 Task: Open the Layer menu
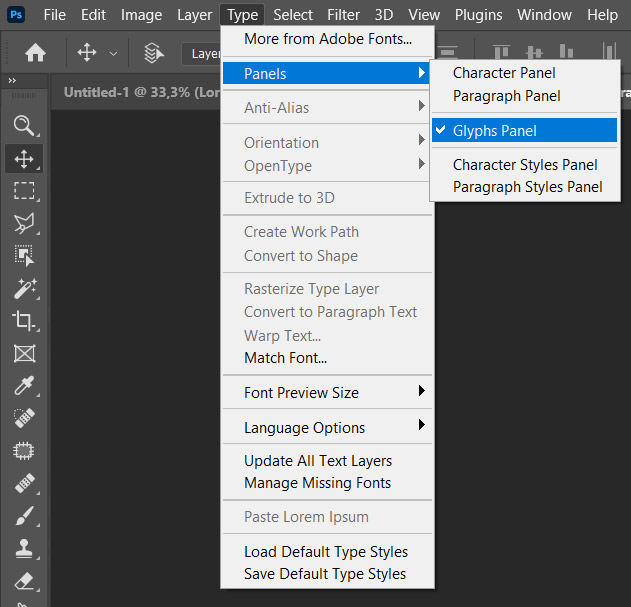tap(194, 15)
